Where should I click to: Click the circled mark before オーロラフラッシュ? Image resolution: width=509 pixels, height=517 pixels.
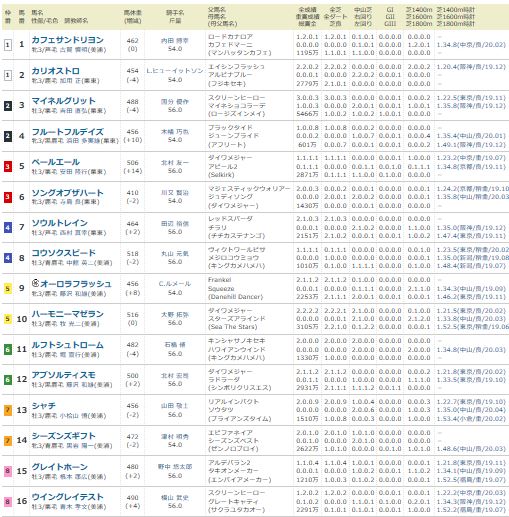pos(35,283)
